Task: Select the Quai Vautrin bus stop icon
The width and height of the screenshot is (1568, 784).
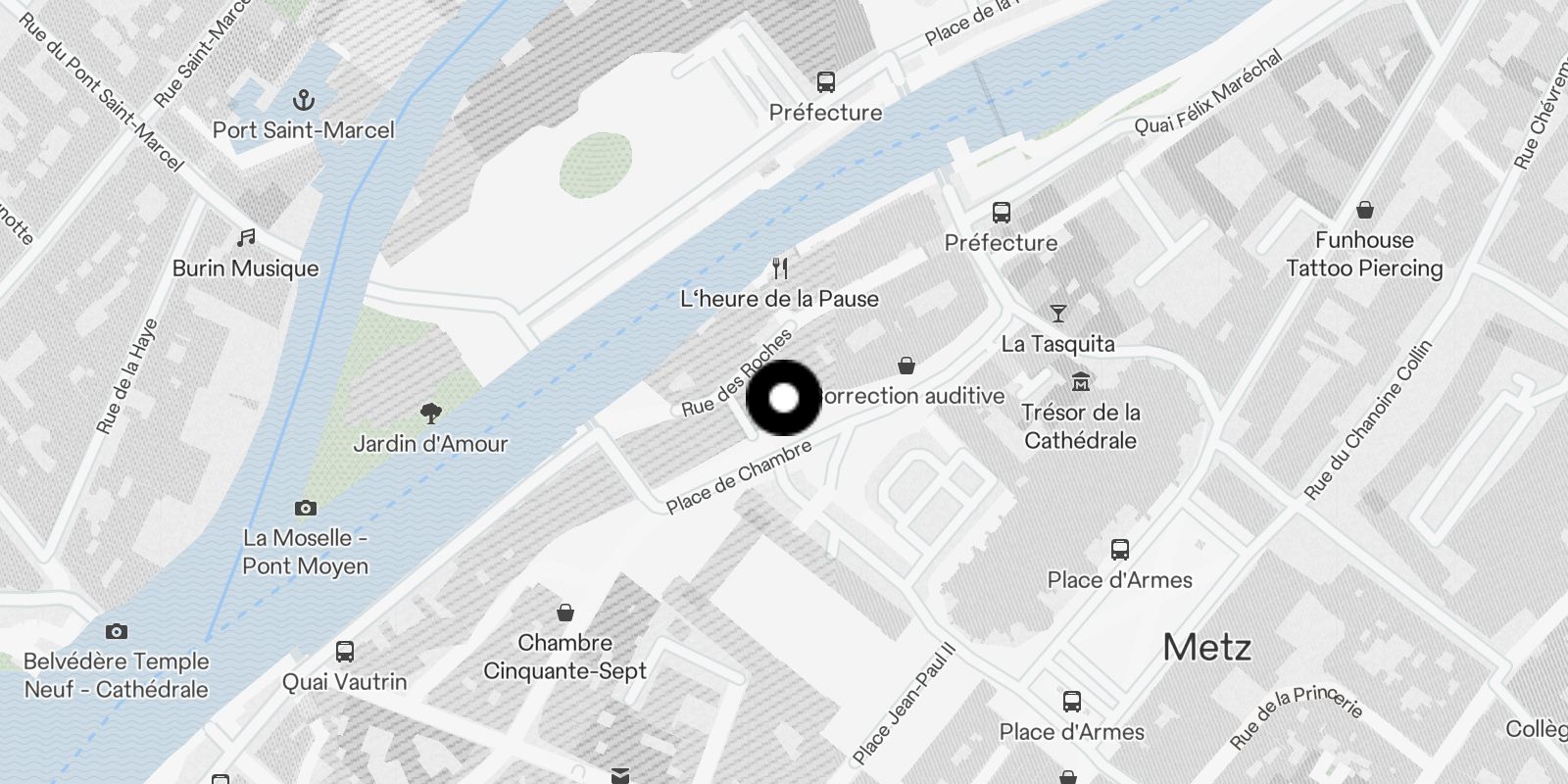Action: [x=345, y=652]
